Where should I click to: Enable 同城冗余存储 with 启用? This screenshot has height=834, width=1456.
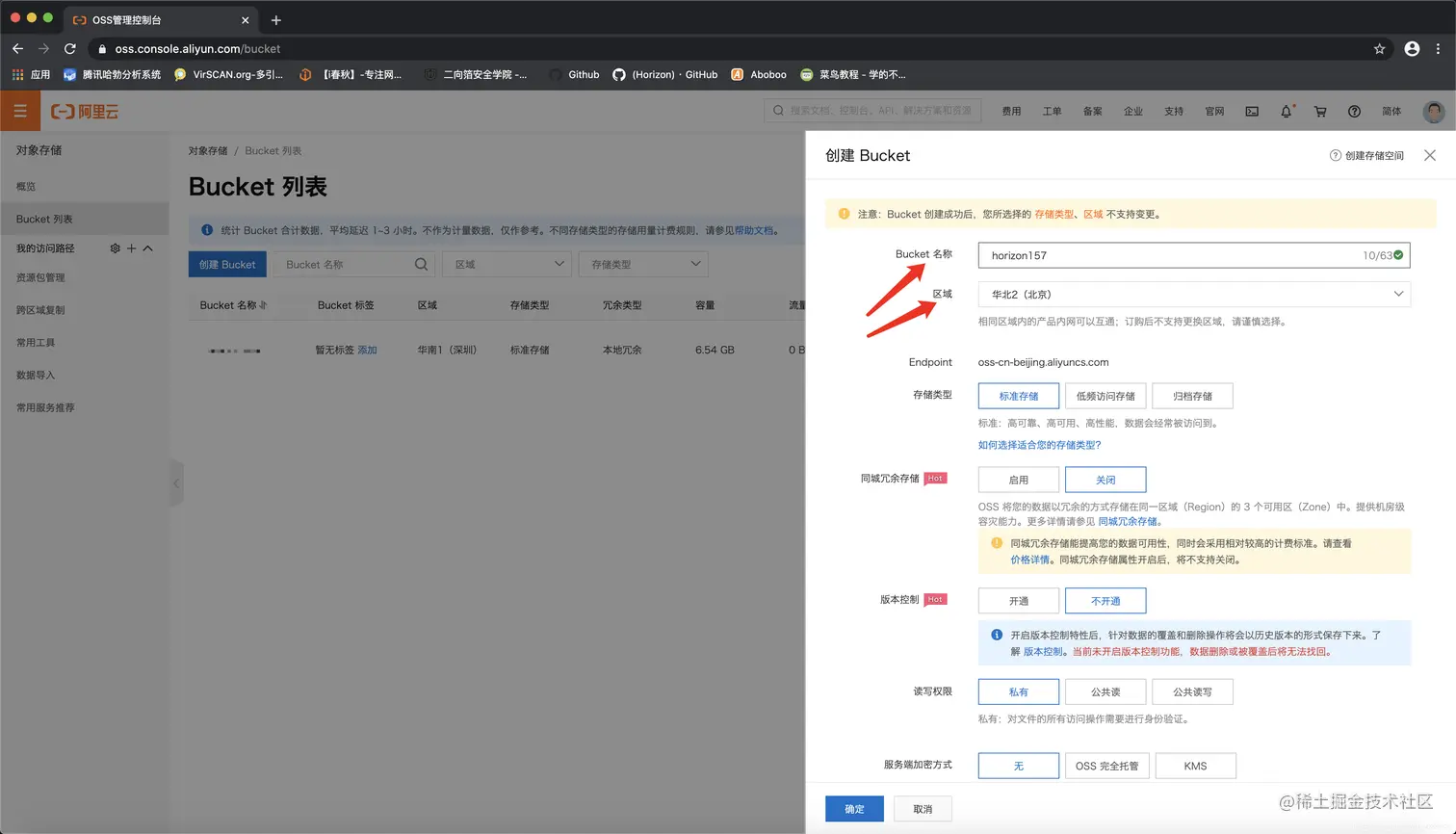pyautogui.click(x=1019, y=480)
